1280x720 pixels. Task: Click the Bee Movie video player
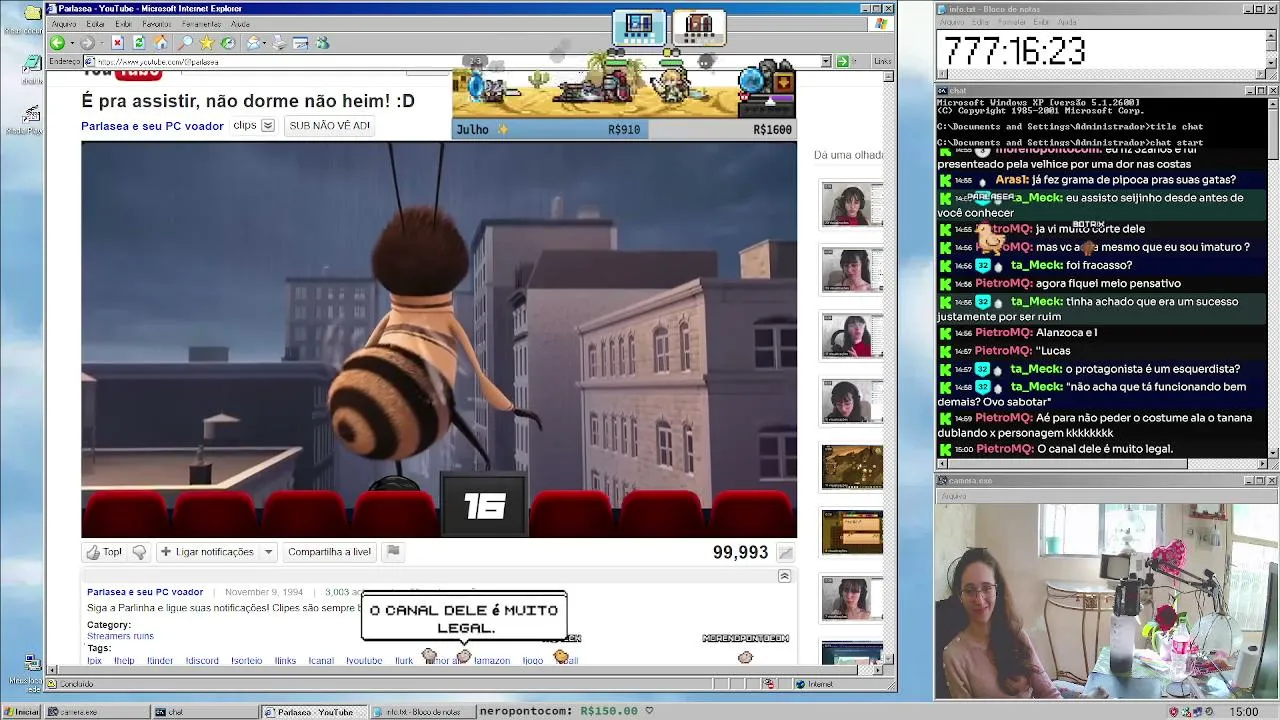(439, 339)
